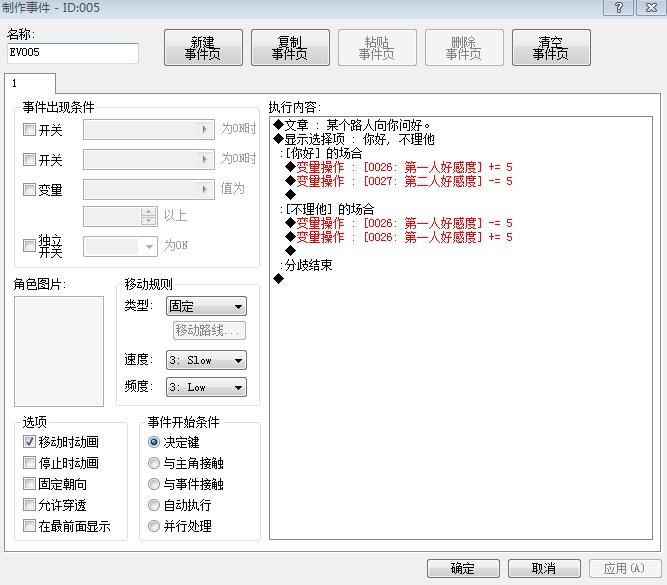
Task: Select the [你好] 的场合 branch line
Action: tap(322, 153)
